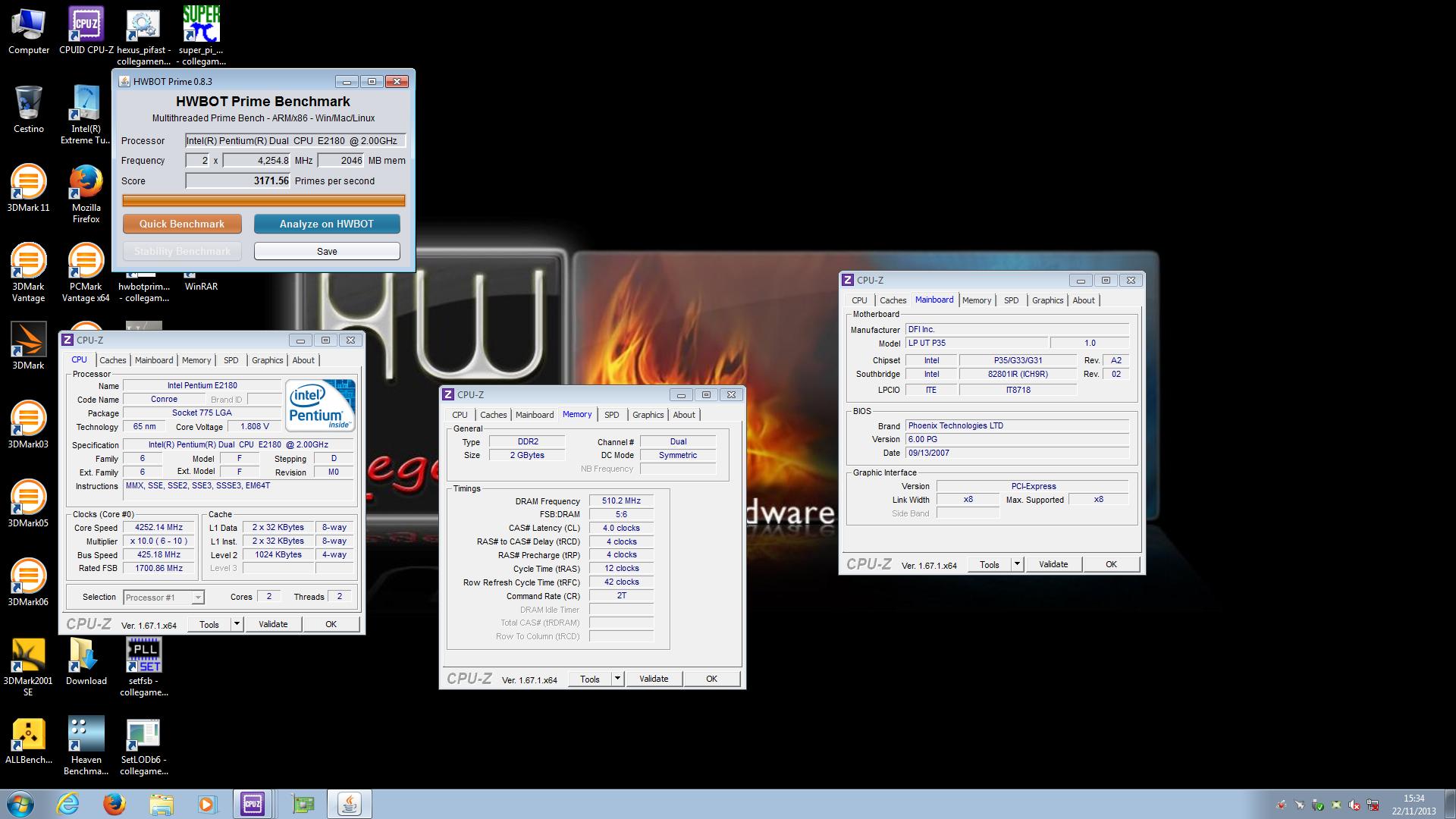The width and height of the screenshot is (1456, 819).
Task: Launch 3DMark03 desktop shortcut
Action: point(29,425)
